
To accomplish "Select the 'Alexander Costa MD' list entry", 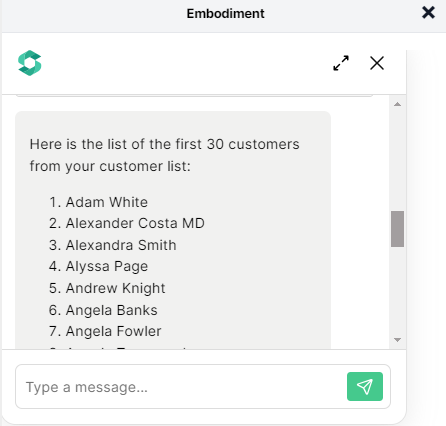I will point(135,223).
